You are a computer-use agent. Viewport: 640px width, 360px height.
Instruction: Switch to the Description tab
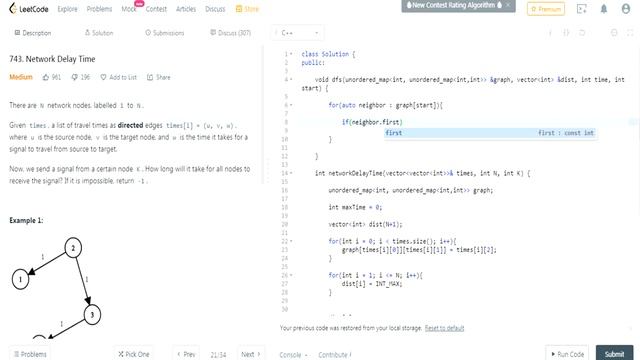pyautogui.click(x=33, y=33)
